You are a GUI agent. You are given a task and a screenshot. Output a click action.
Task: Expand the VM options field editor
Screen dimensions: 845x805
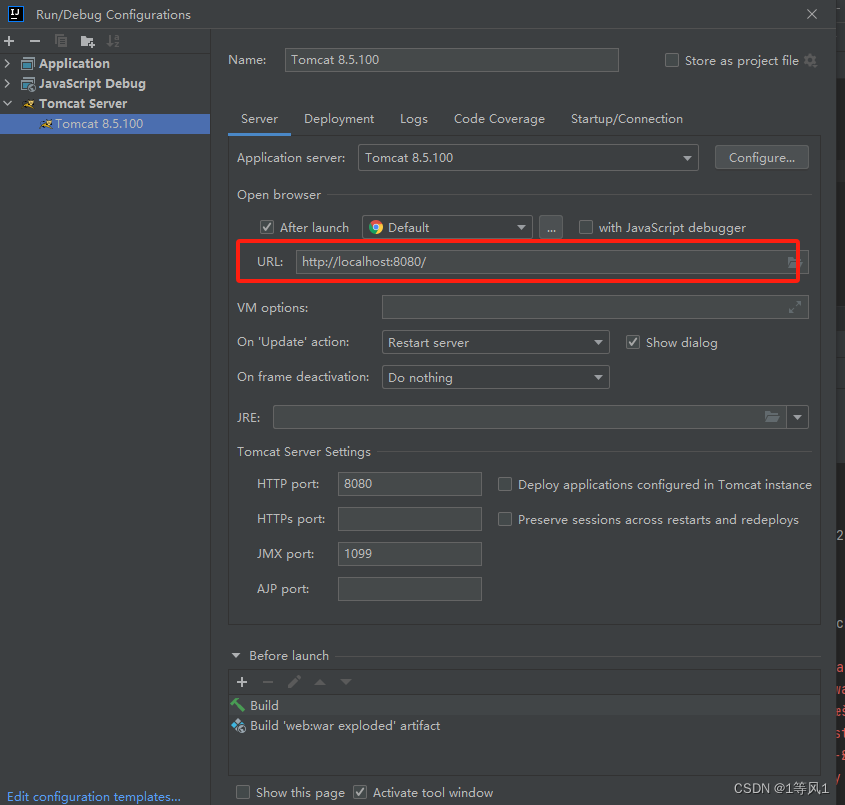pos(795,308)
